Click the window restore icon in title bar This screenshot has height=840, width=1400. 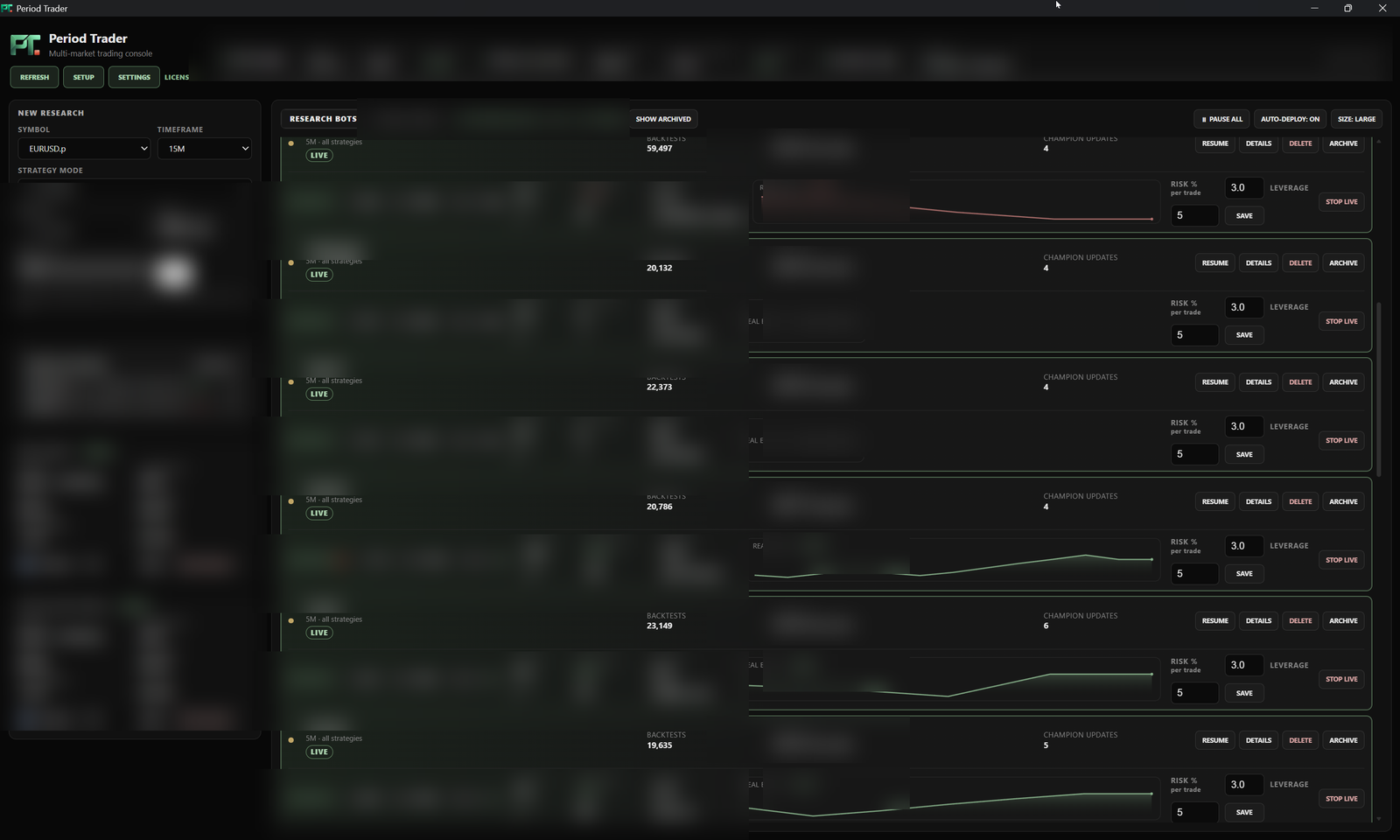tap(1347, 8)
